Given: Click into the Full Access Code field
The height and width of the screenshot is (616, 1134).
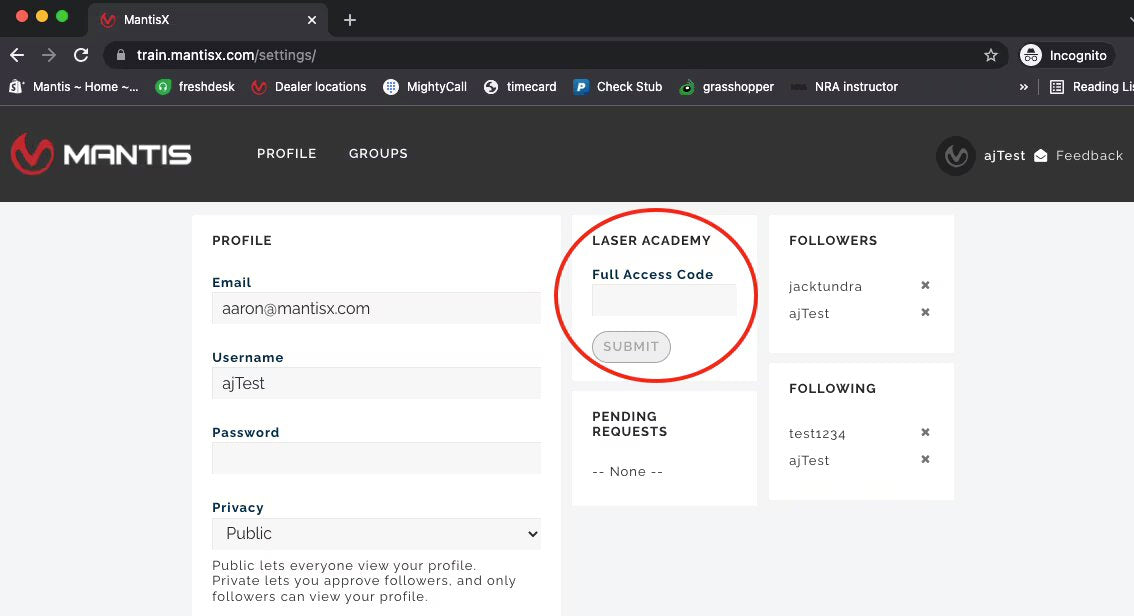Looking at the screenshot, I should [664, 300].
